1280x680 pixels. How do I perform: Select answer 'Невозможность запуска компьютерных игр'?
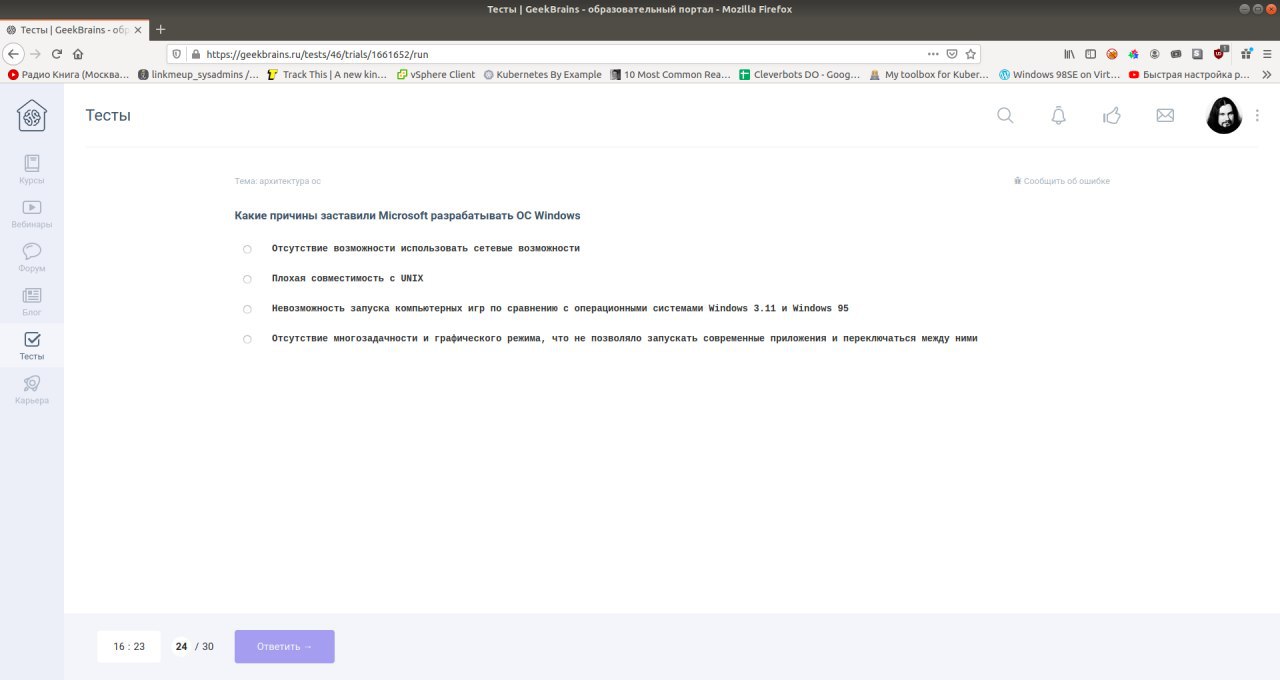point(247,309)
